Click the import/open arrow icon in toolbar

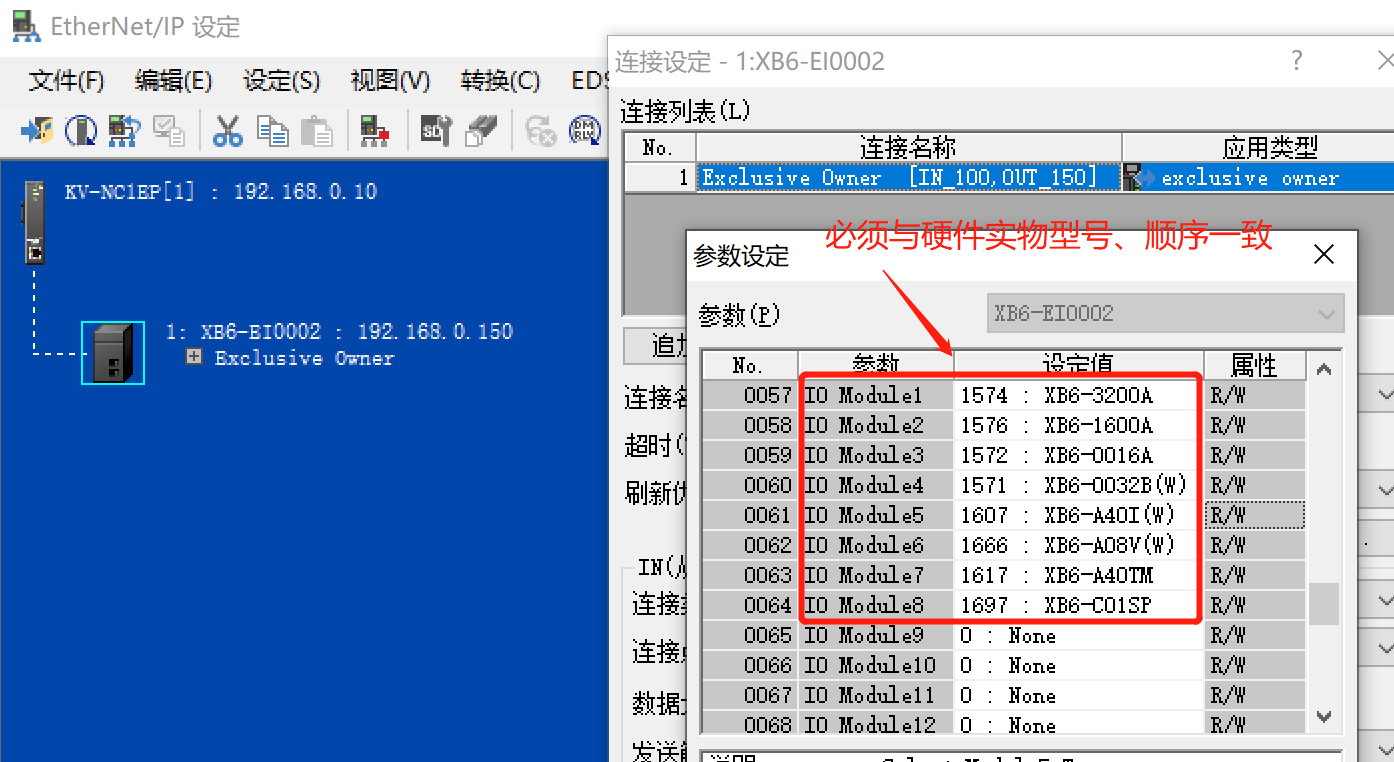[x=36, y=131]
